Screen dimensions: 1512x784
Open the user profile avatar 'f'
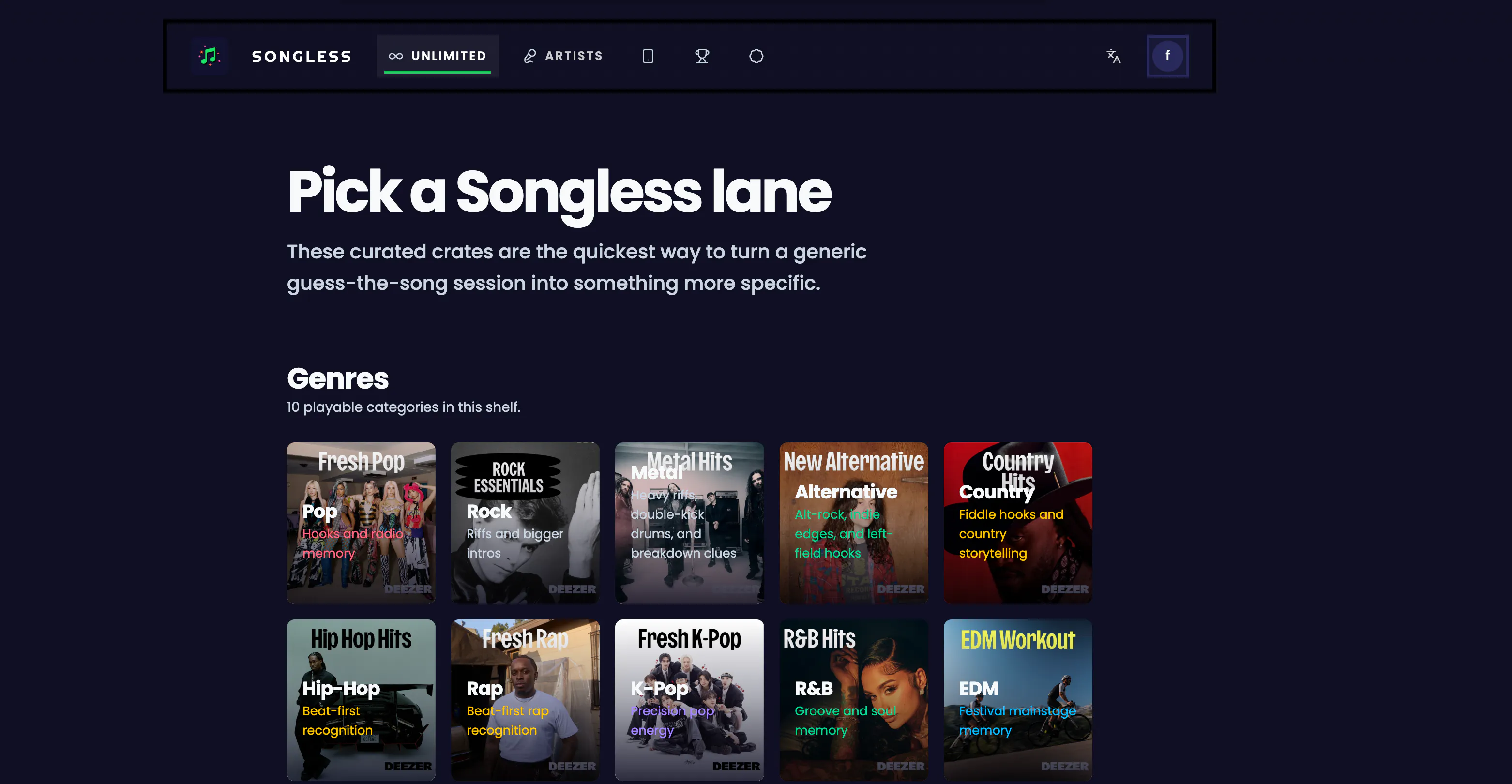pyautogui.click(x=1167, y=56)
